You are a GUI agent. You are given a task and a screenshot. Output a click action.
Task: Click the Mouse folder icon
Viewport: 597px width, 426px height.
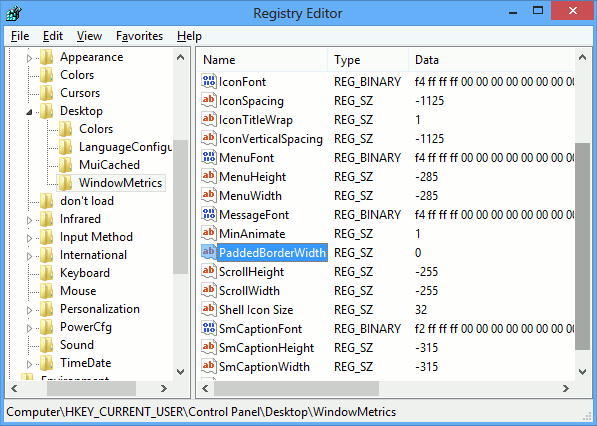[x=47, y=291]
